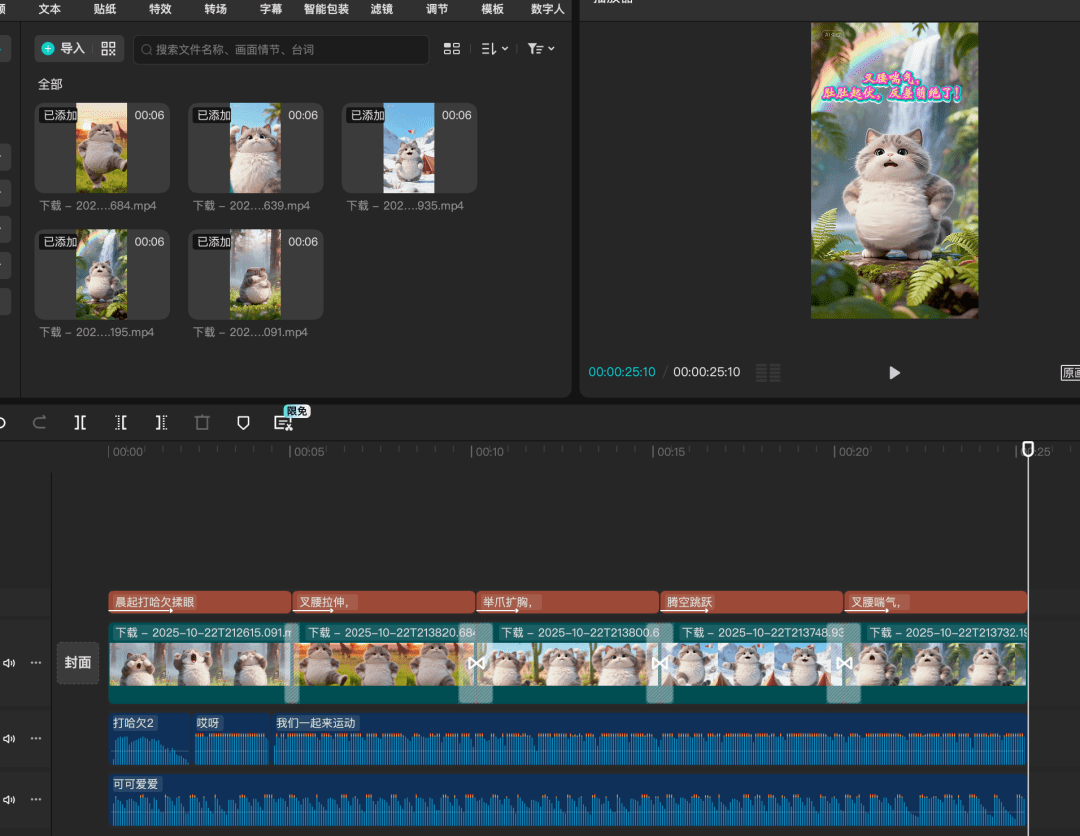The height and width of the screenshot is (836, 1080).
Task: Click the delete-right trim icon
Action: (161, 423)
